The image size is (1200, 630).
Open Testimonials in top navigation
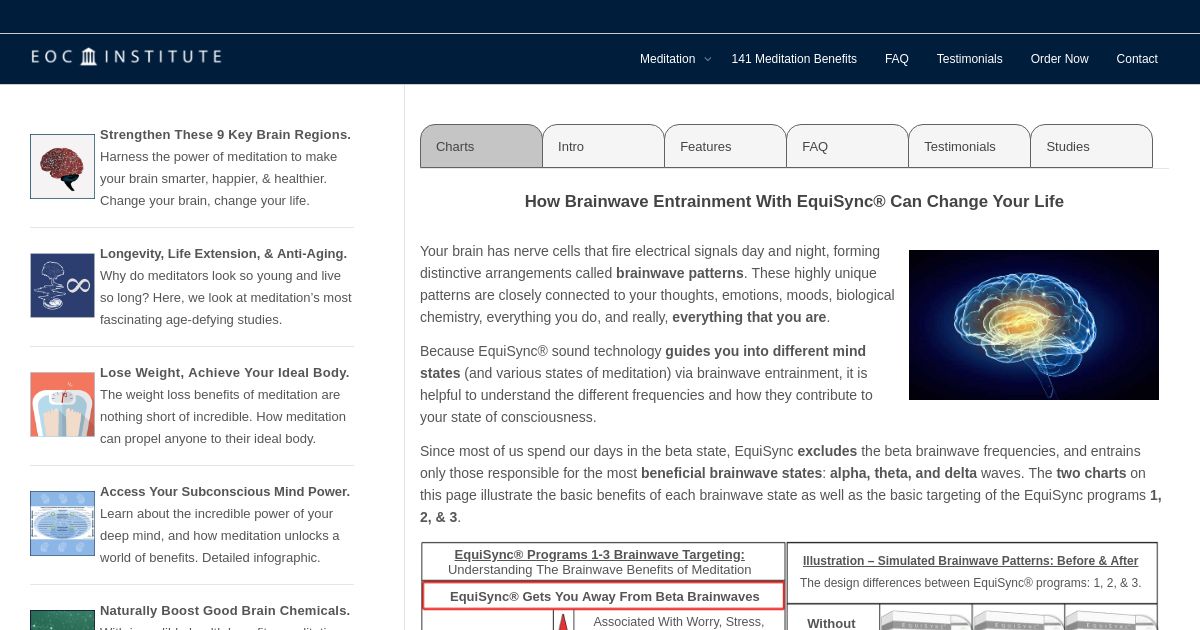(x=969, y=59)
